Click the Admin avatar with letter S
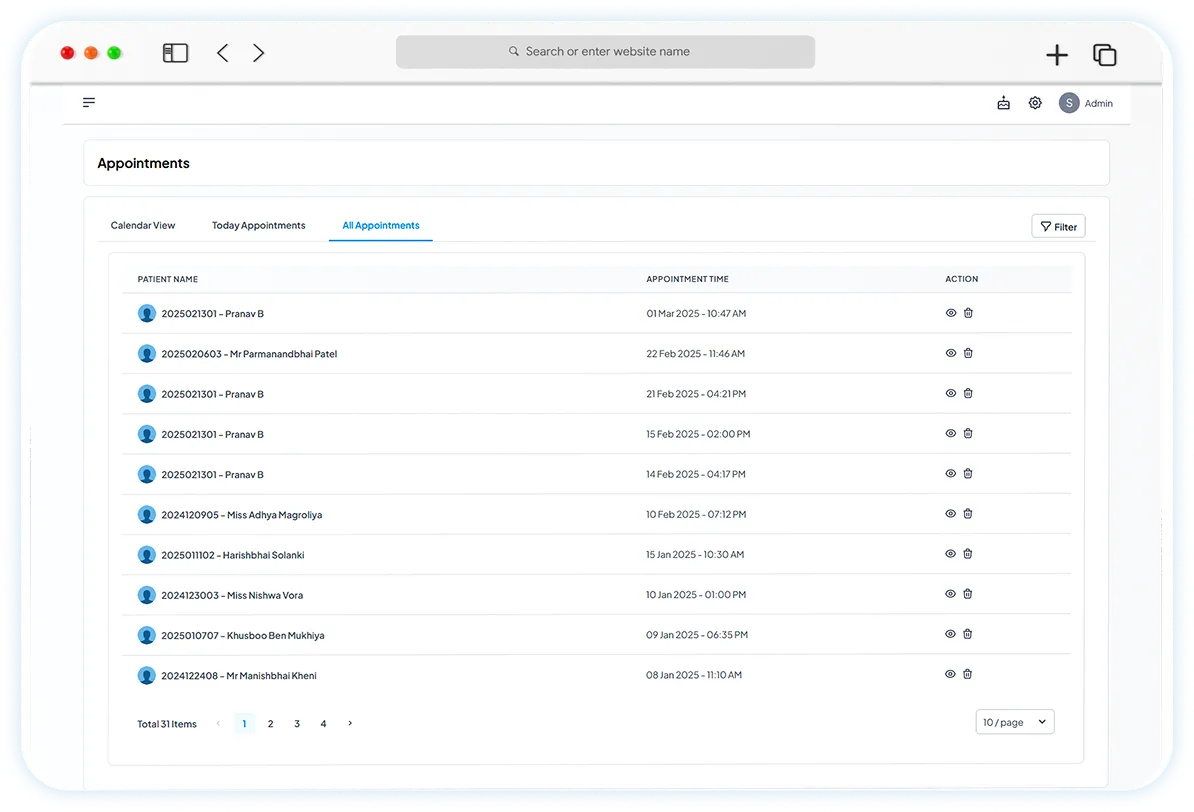Viewport: 1194px width, 812px height. point(1069,103)
